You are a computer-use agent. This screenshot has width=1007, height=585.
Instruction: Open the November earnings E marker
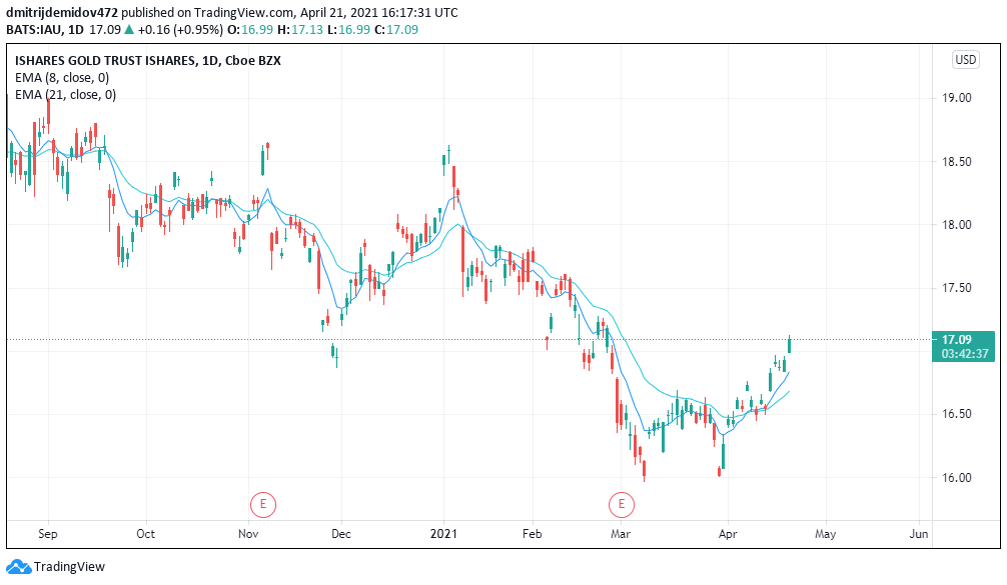pos(263,504)
